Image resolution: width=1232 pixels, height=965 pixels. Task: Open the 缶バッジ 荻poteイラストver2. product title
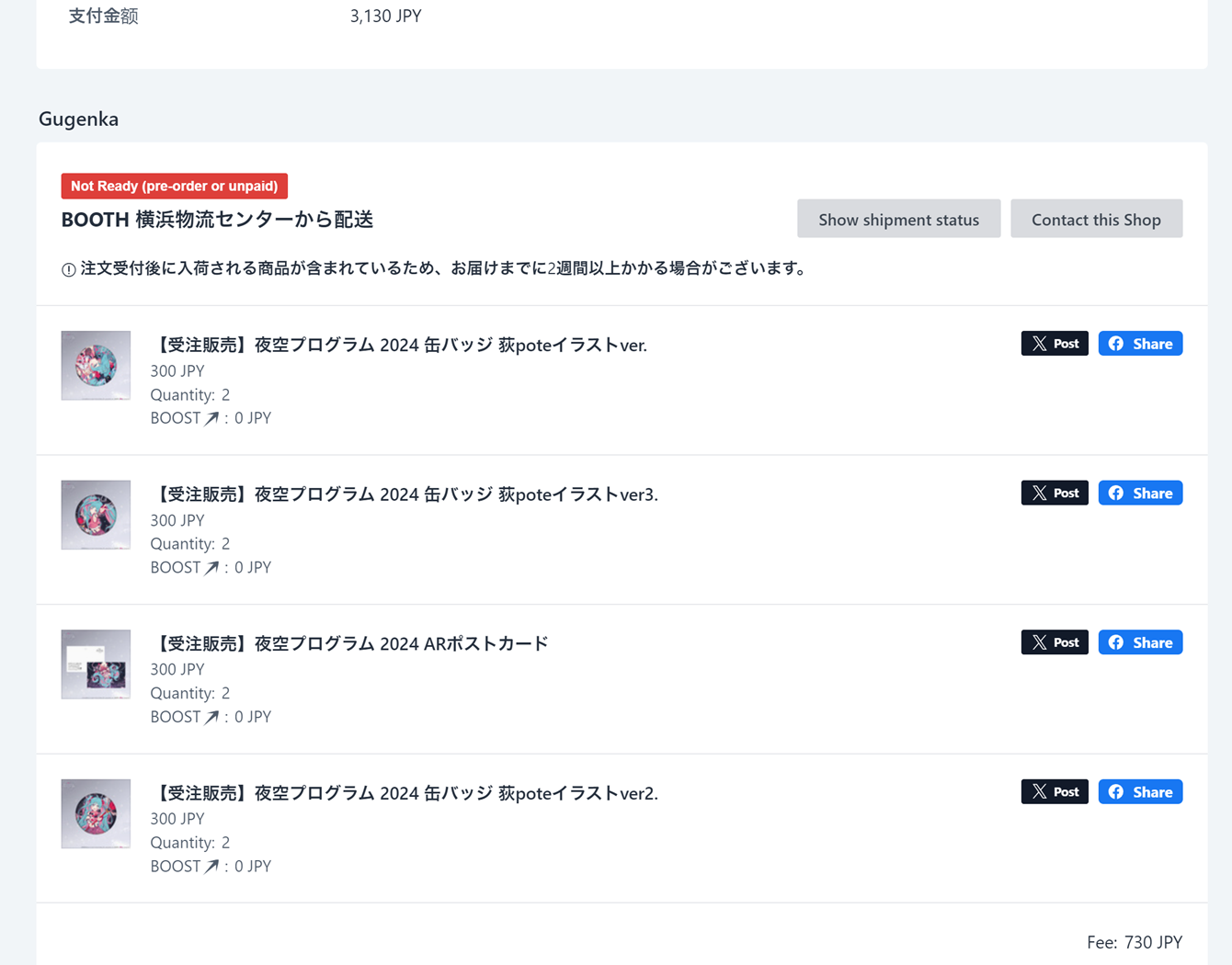pos(404,793)
